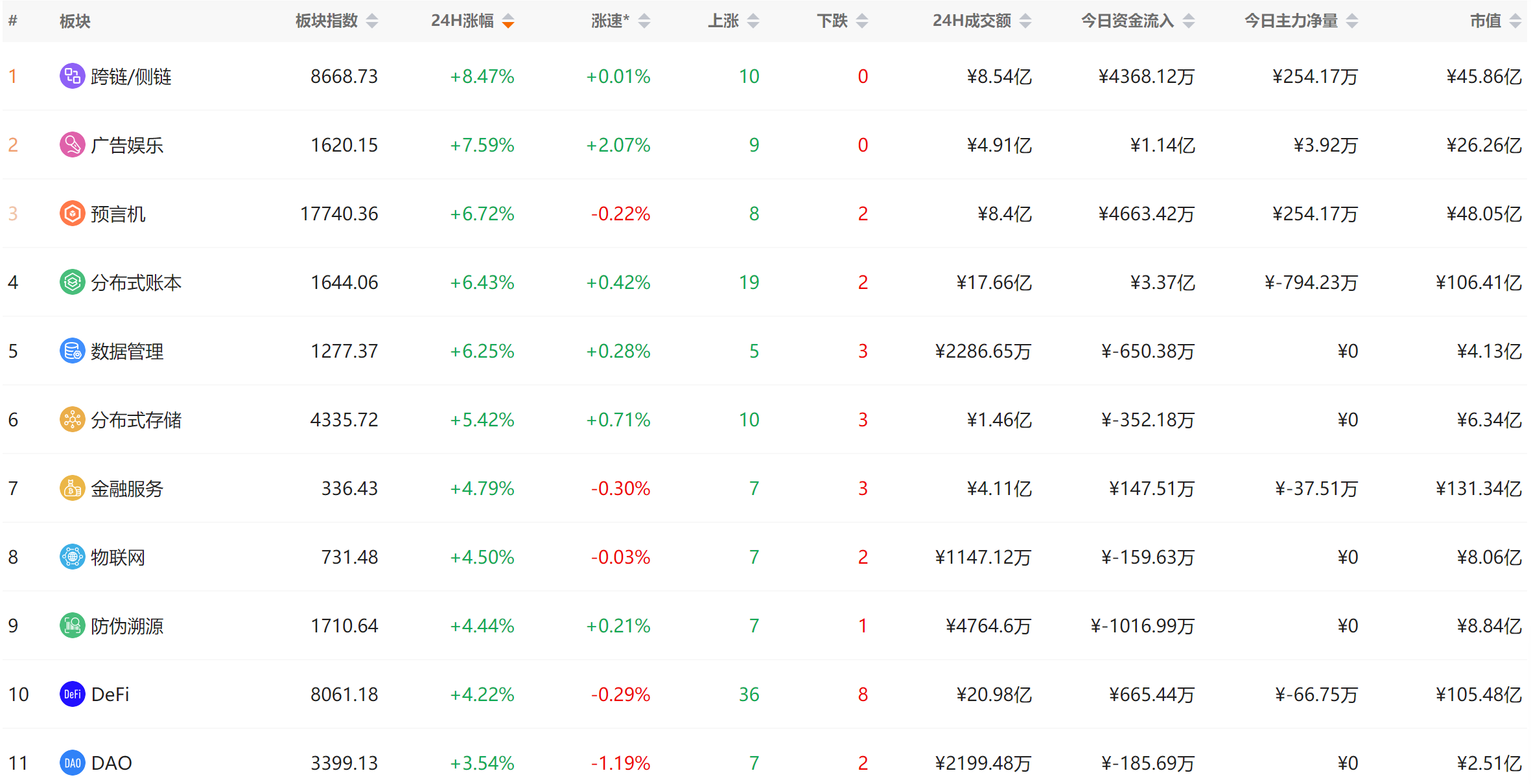The width and height of the screenshot is (1531, 784).
Task: Sort by 24H成交额 column
Action: coord(1025,21)
